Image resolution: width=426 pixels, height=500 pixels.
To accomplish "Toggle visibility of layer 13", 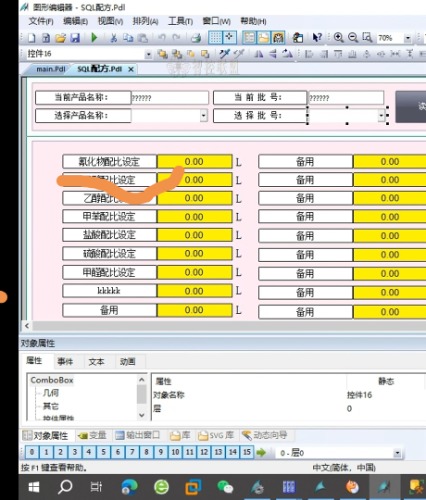I will pyautogui.click(x=218, y=452).
